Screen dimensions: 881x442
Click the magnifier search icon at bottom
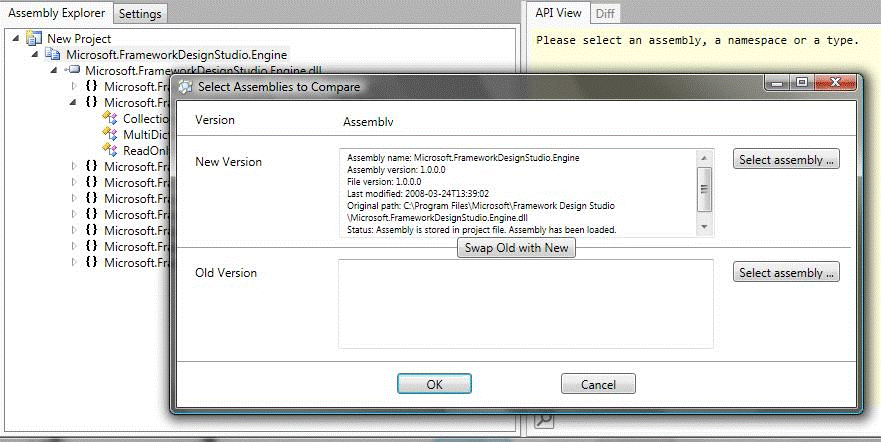543,421
